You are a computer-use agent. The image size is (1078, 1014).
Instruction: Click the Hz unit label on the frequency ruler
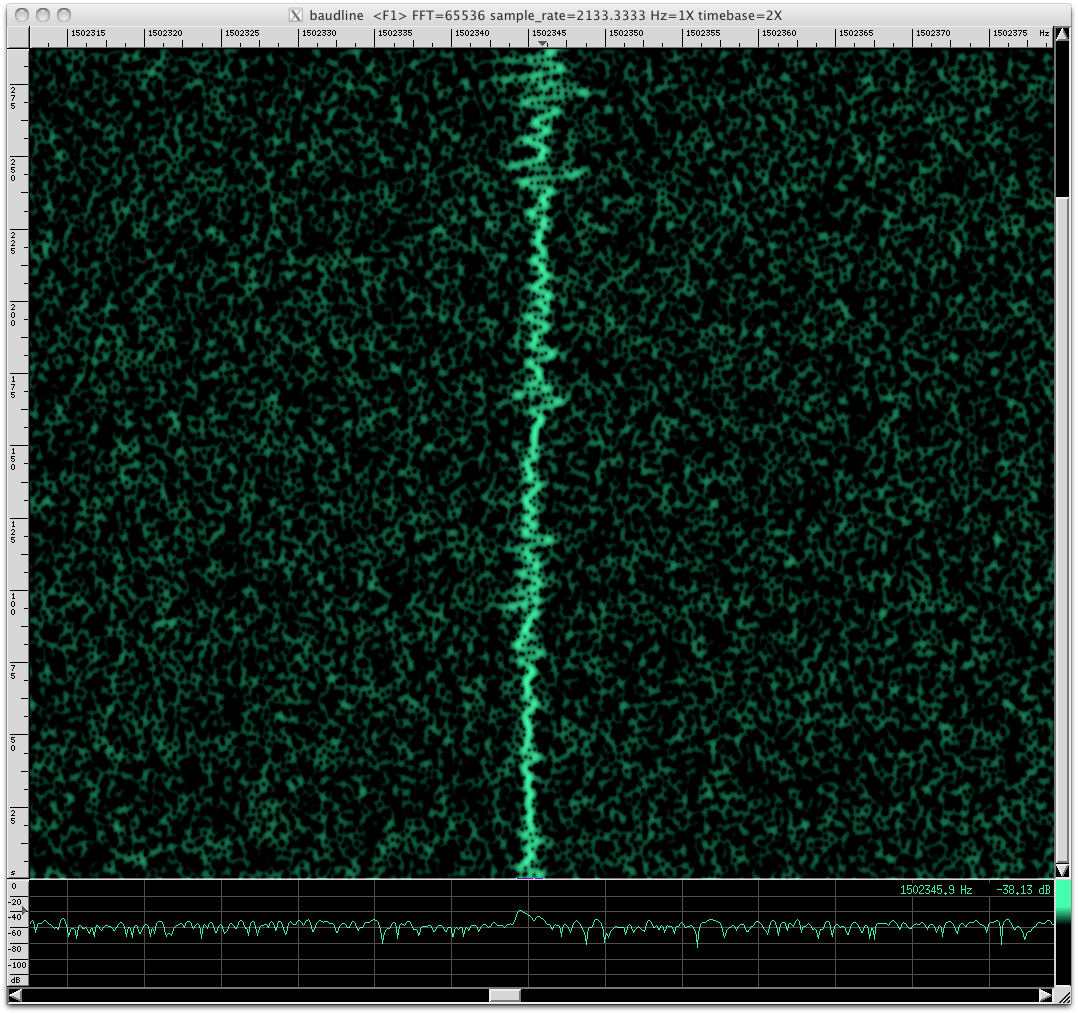(x=1046, y=33)
